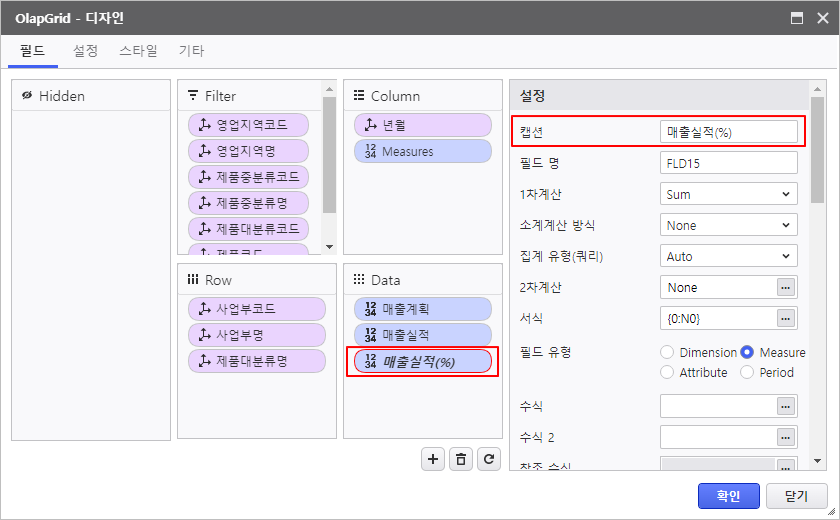Open the 수식 formula ellipsis button

point(787,406)
